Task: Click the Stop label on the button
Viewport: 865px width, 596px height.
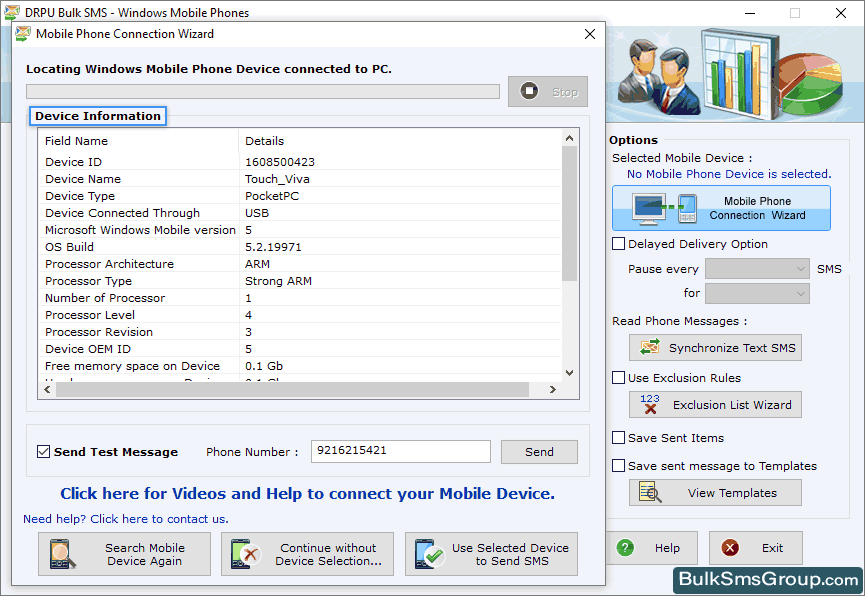Action: 565,92
